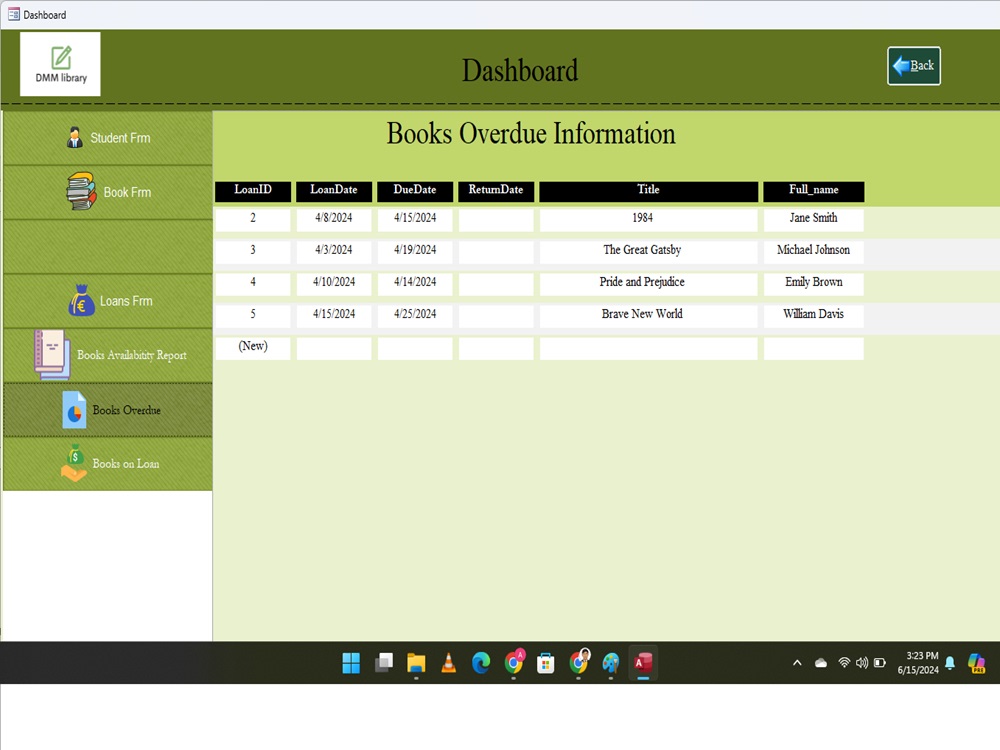Screen dimensions: 1000x750
Task: Click empty ReturnDate field for Jane Smith
Action: (496, 219)
